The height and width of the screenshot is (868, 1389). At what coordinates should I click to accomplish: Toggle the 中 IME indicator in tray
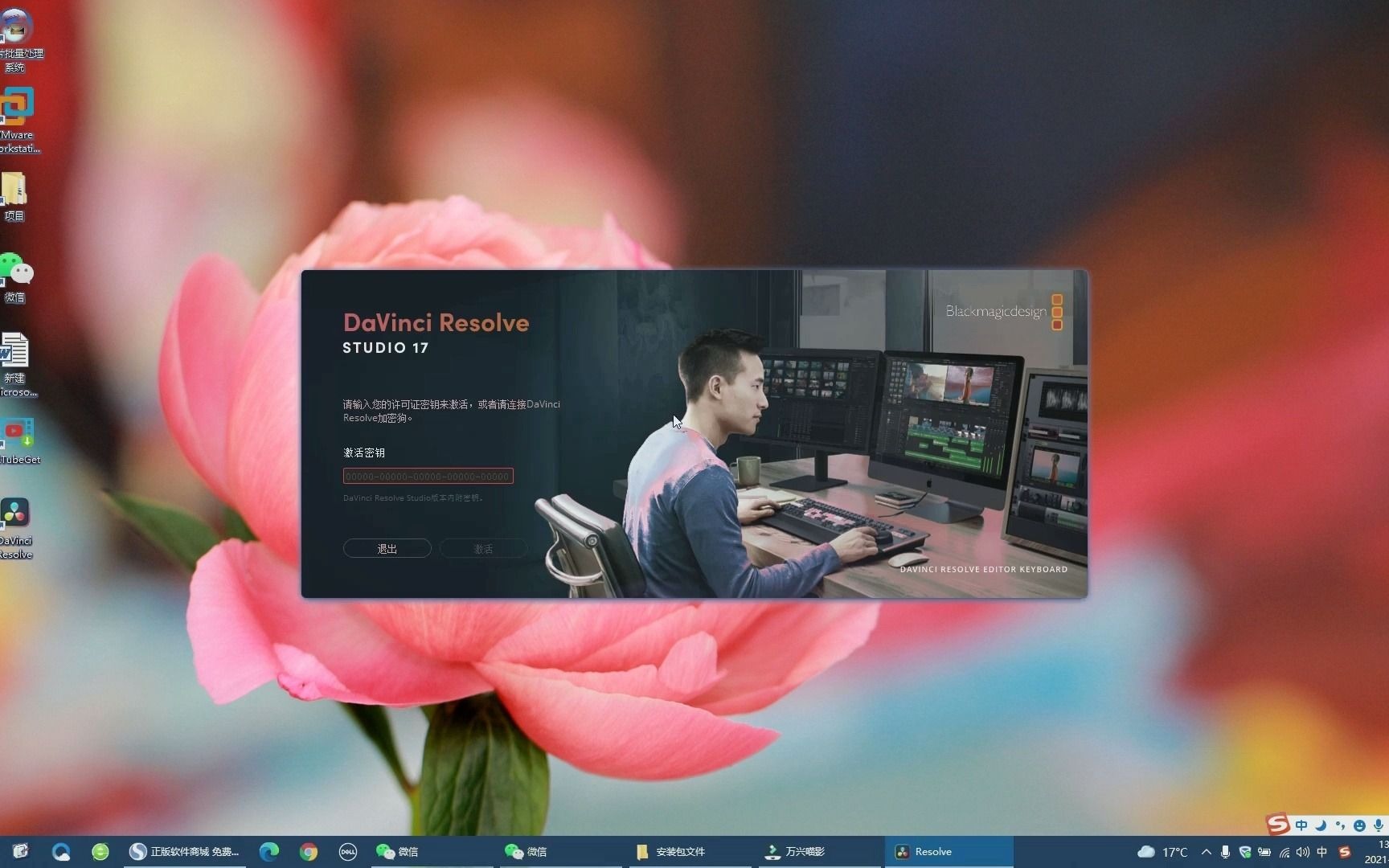(x=1322, y=852)
